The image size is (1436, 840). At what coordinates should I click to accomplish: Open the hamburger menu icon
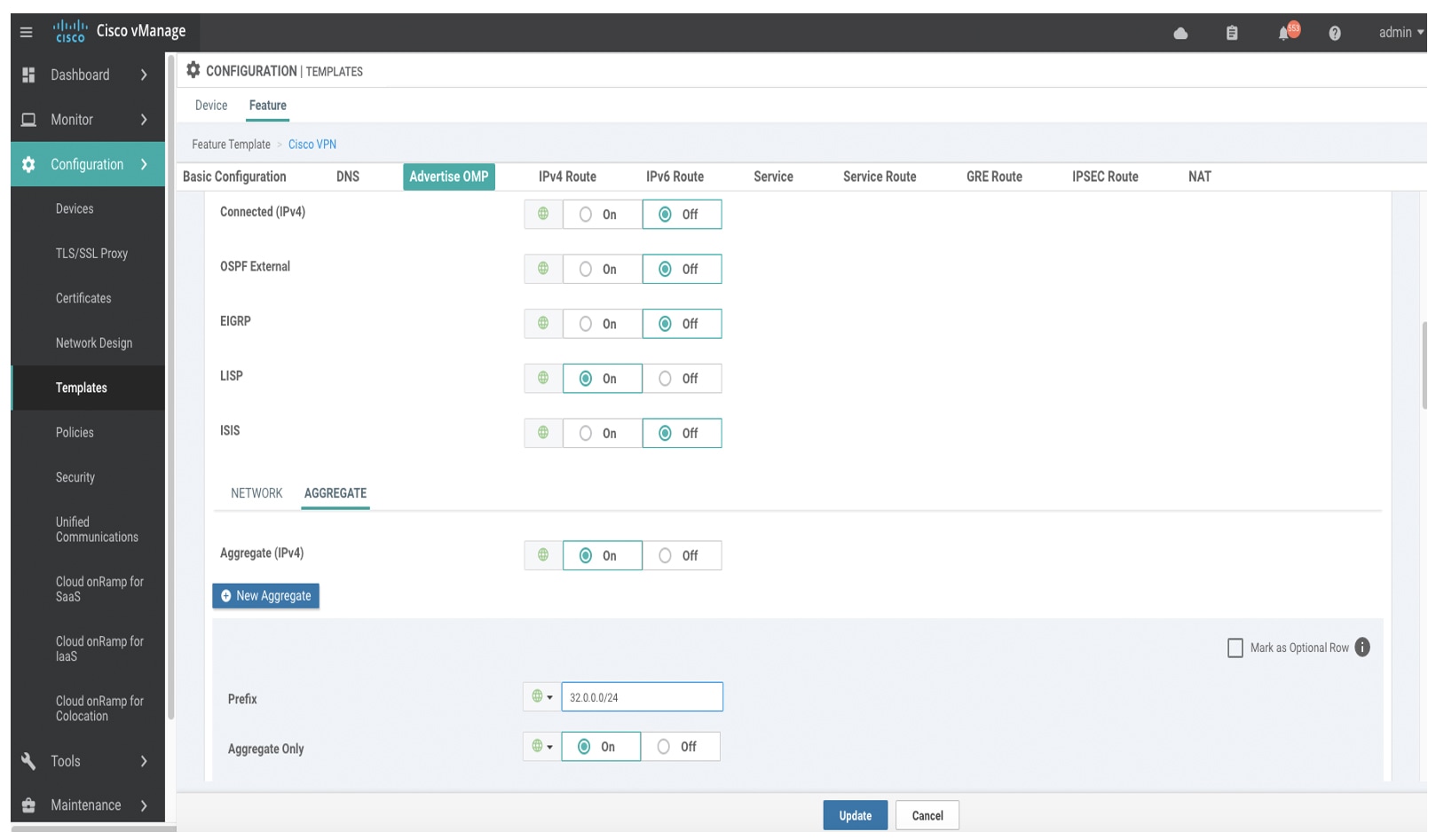point(27,32)
